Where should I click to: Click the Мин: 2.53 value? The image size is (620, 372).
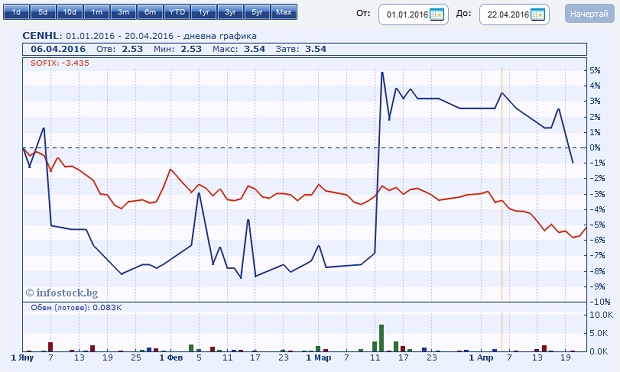[178, 49]
